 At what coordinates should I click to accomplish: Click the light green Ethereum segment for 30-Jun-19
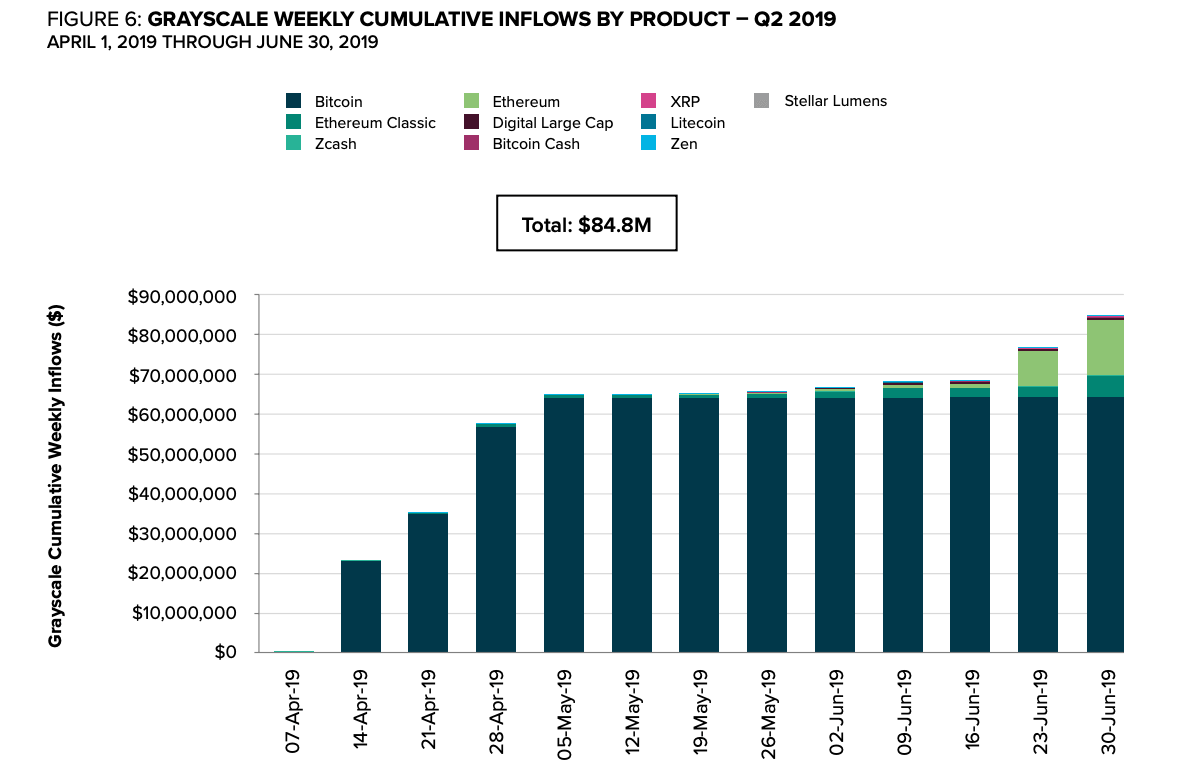point(1106,348)
